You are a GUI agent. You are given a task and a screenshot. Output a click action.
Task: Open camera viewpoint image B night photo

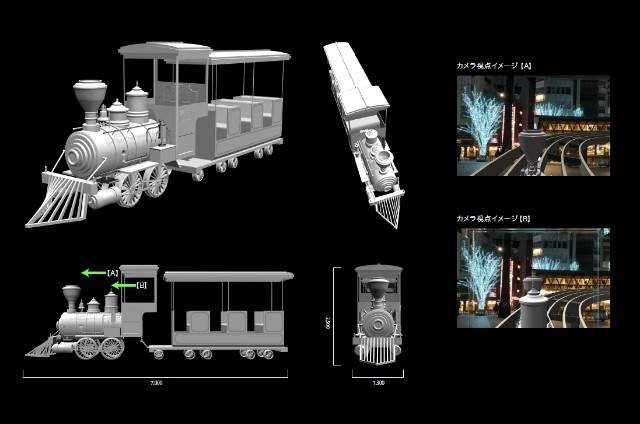[x=533, y=278]
